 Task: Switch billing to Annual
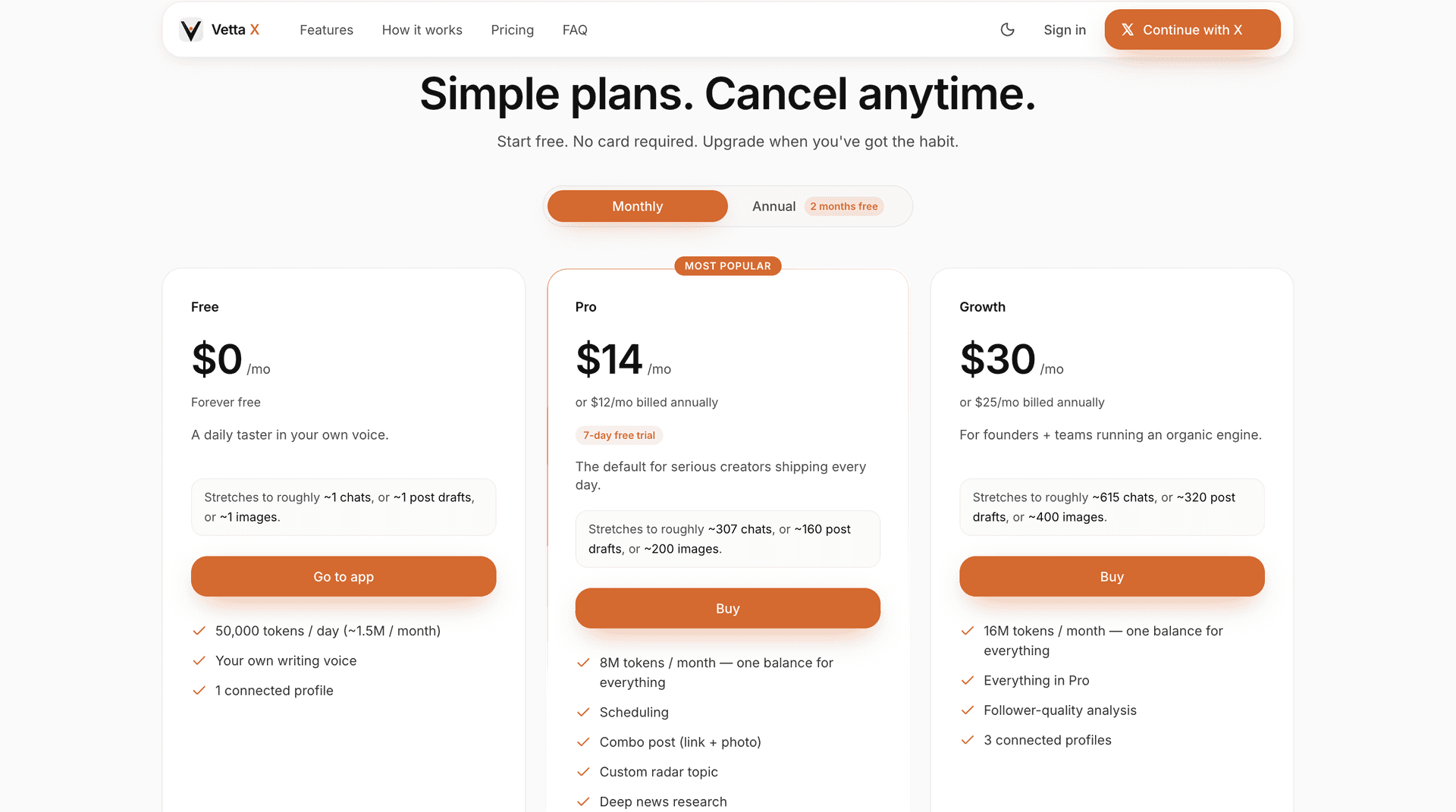coord(773,206)
